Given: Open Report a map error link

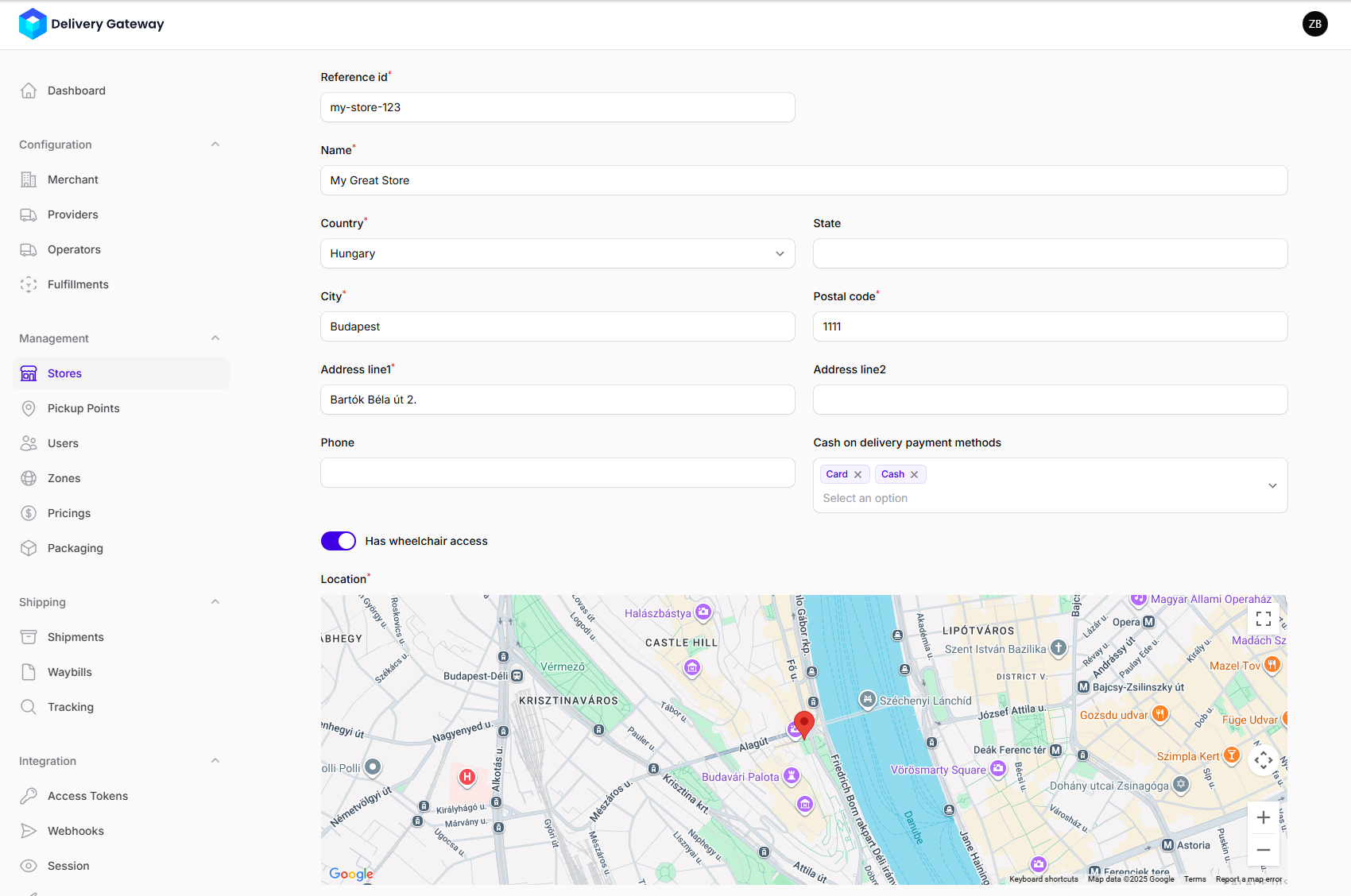Looking at the screenshot, I should (1248, 879).
